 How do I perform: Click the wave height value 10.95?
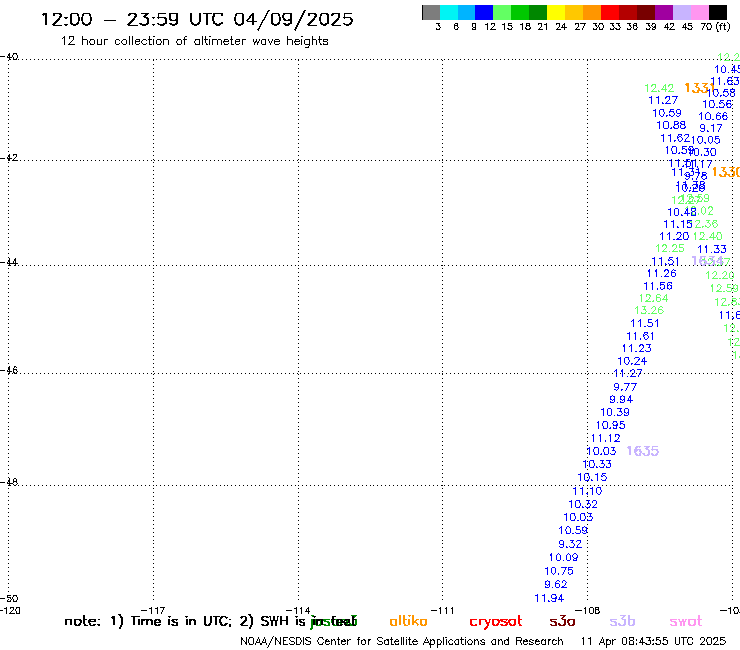[x=610, y=425]
